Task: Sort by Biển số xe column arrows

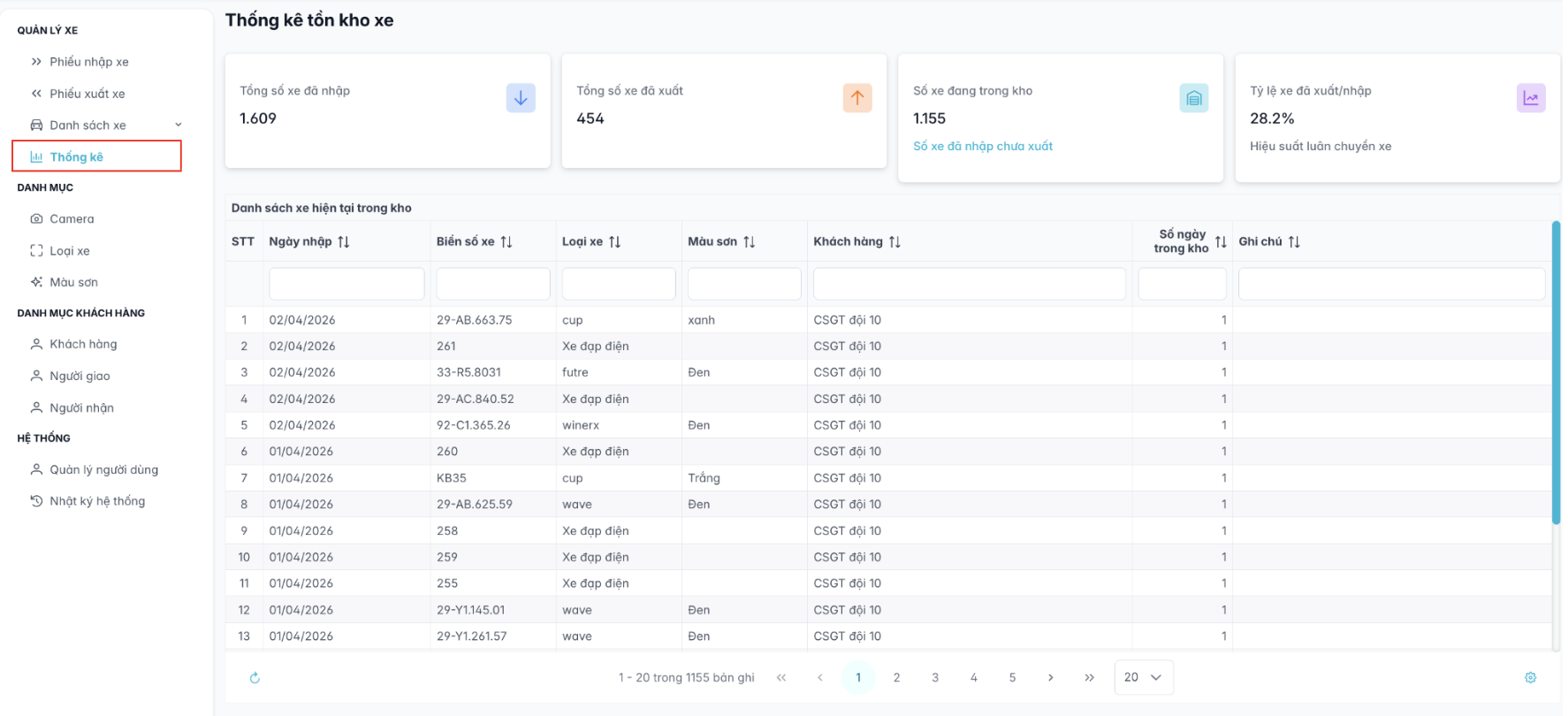Action: pos(506,242)
